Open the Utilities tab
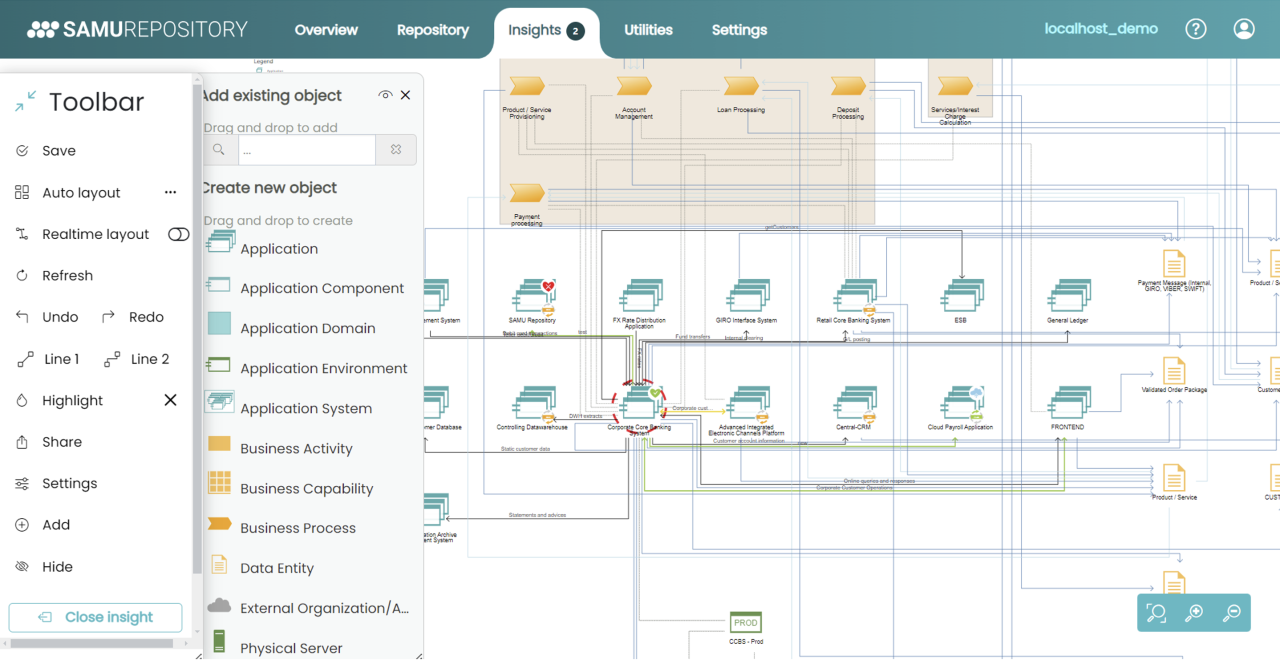This screenshot has width=1280, height=660. click(x=648, y=30)
